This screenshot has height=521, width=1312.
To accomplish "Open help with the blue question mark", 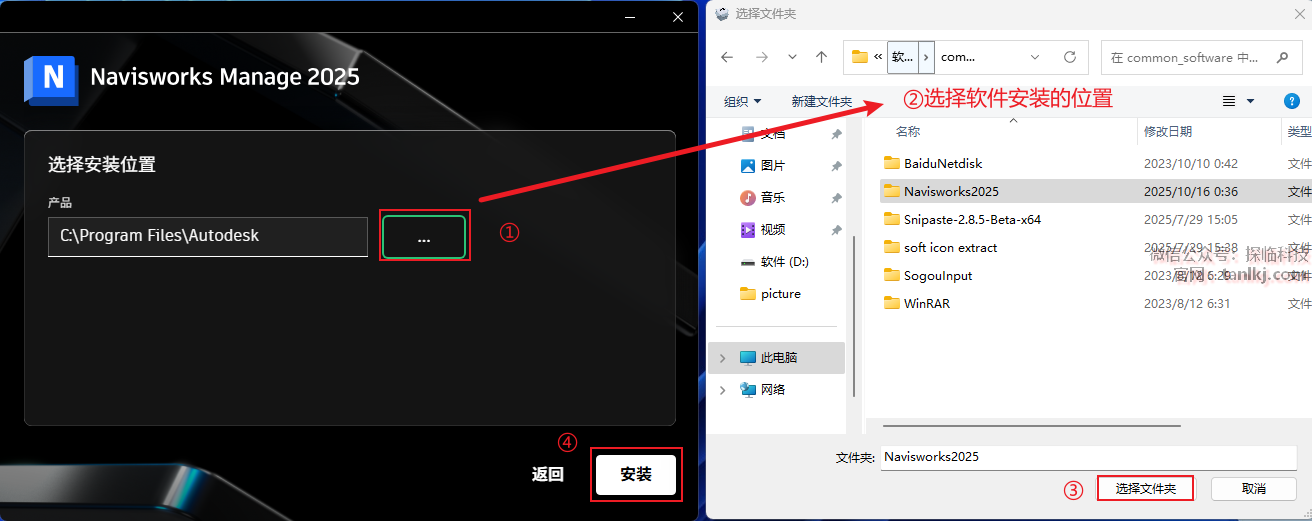I will click(1291, 101).
